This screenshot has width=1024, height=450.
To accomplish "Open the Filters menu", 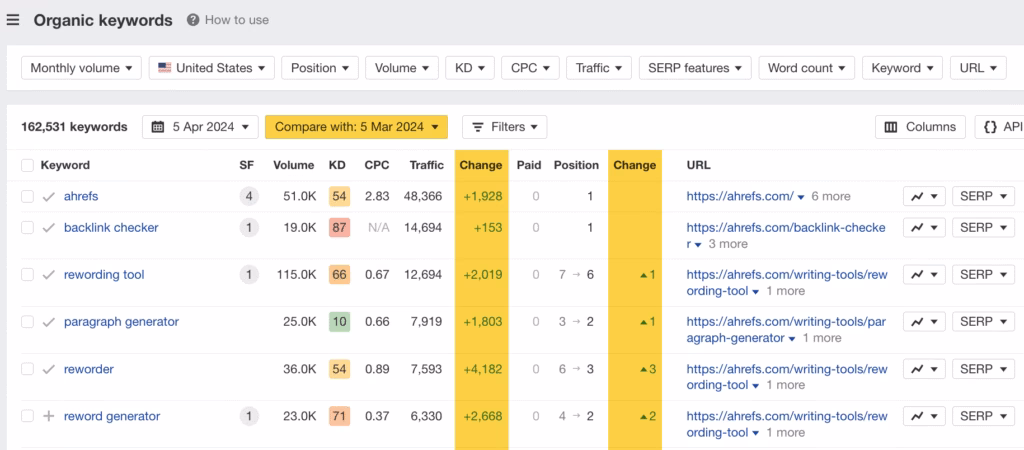I will click(x=504, y=127).
